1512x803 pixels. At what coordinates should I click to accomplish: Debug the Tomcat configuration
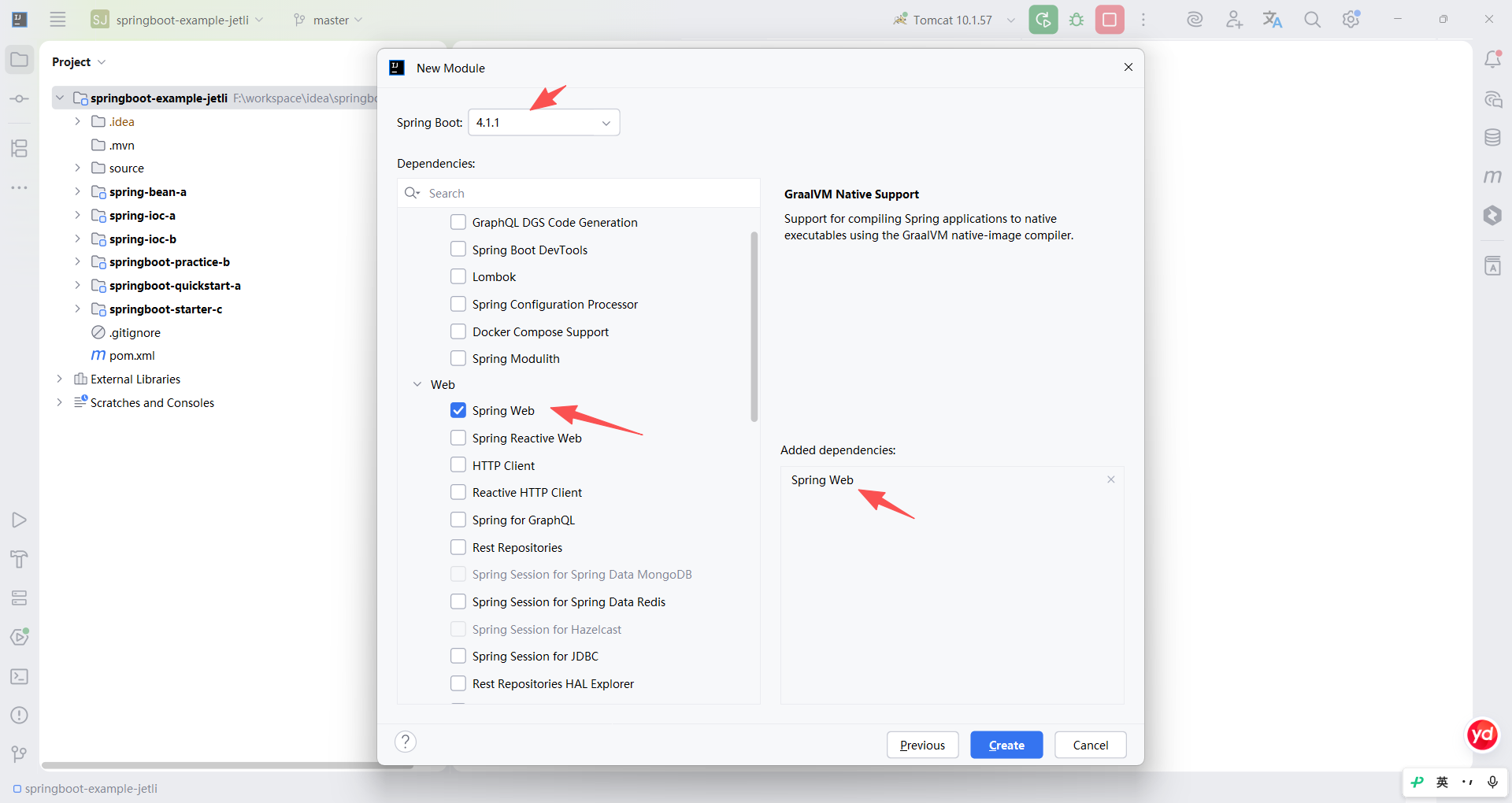click(1077, 20)
